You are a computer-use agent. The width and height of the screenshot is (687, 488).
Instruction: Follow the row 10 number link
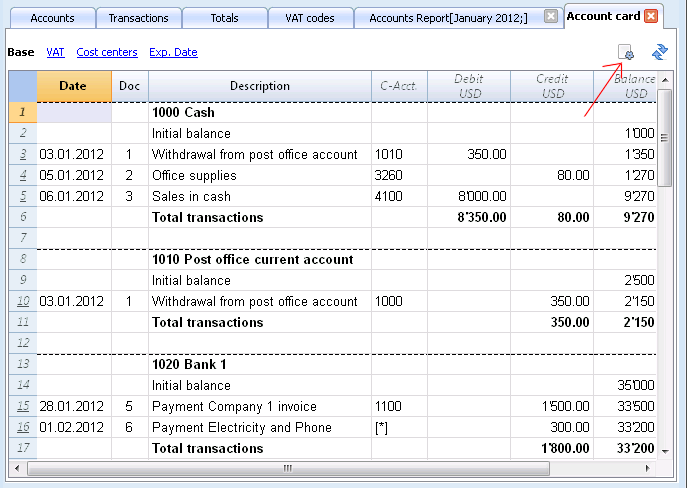point(23,301)
